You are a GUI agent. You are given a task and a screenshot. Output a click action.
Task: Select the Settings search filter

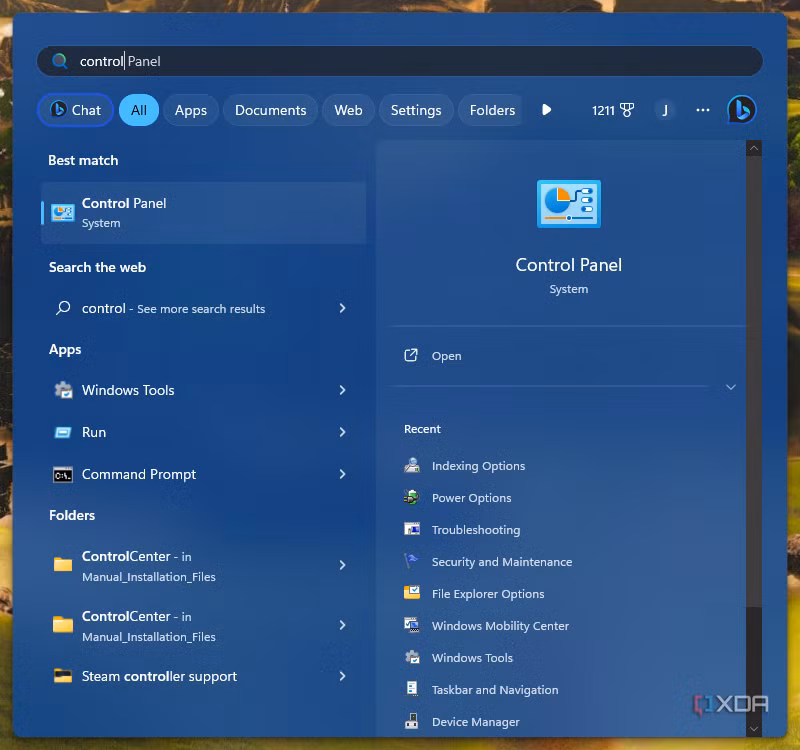416,110
